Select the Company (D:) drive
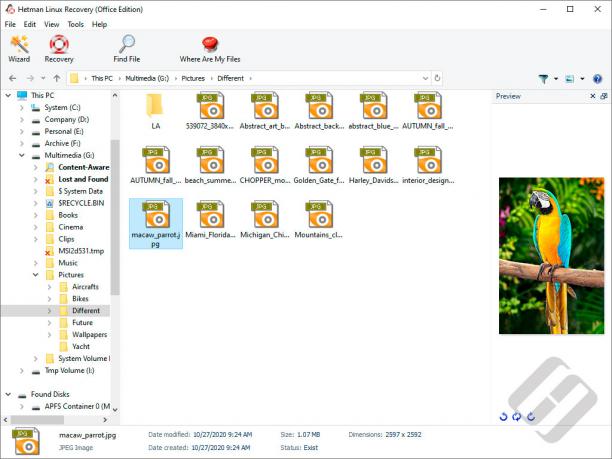Image resolution: width=612 pixels, height=459 pixels. [x=67, y=119]
